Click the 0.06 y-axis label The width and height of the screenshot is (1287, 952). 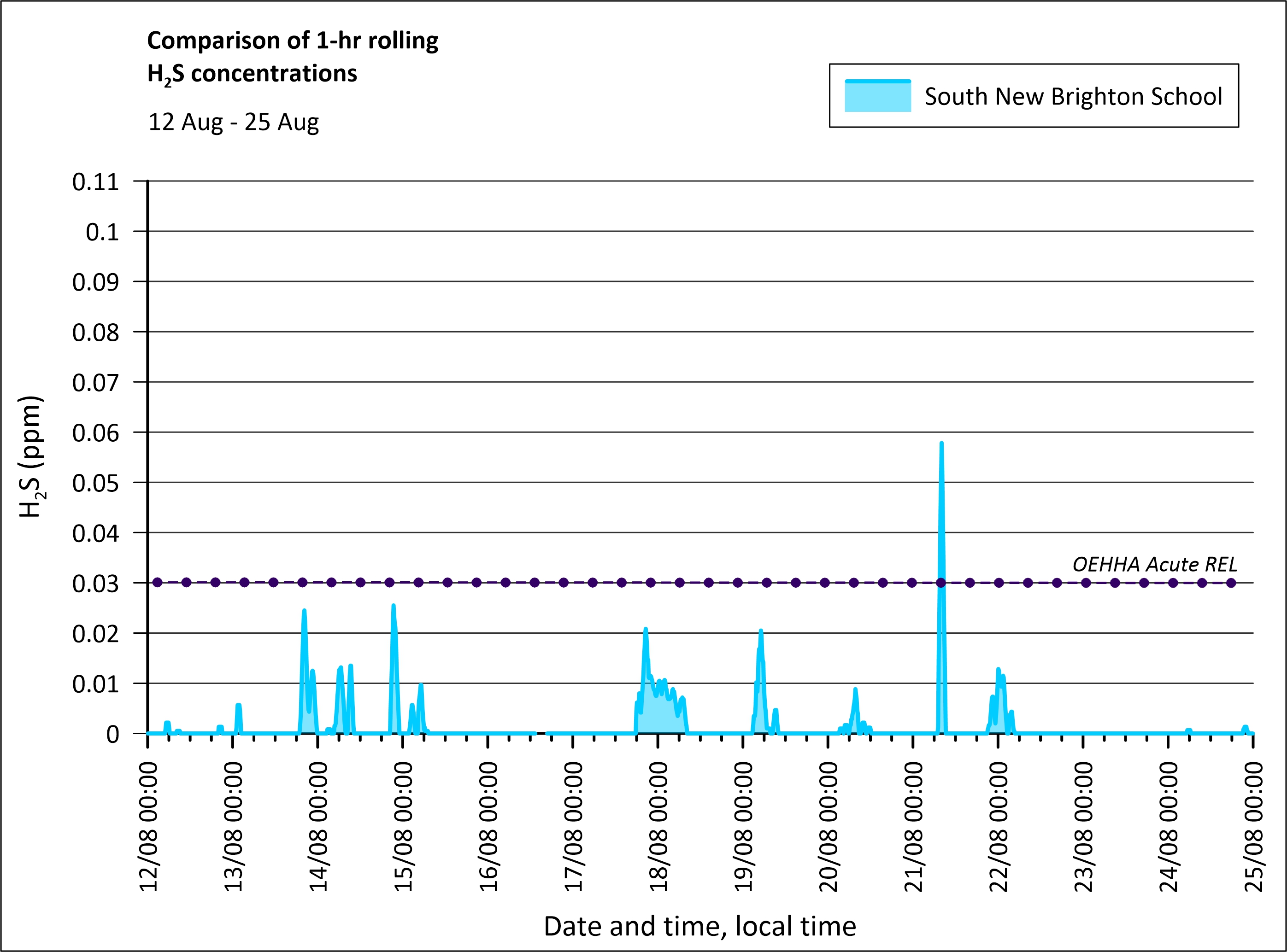[x=96, y=433]
